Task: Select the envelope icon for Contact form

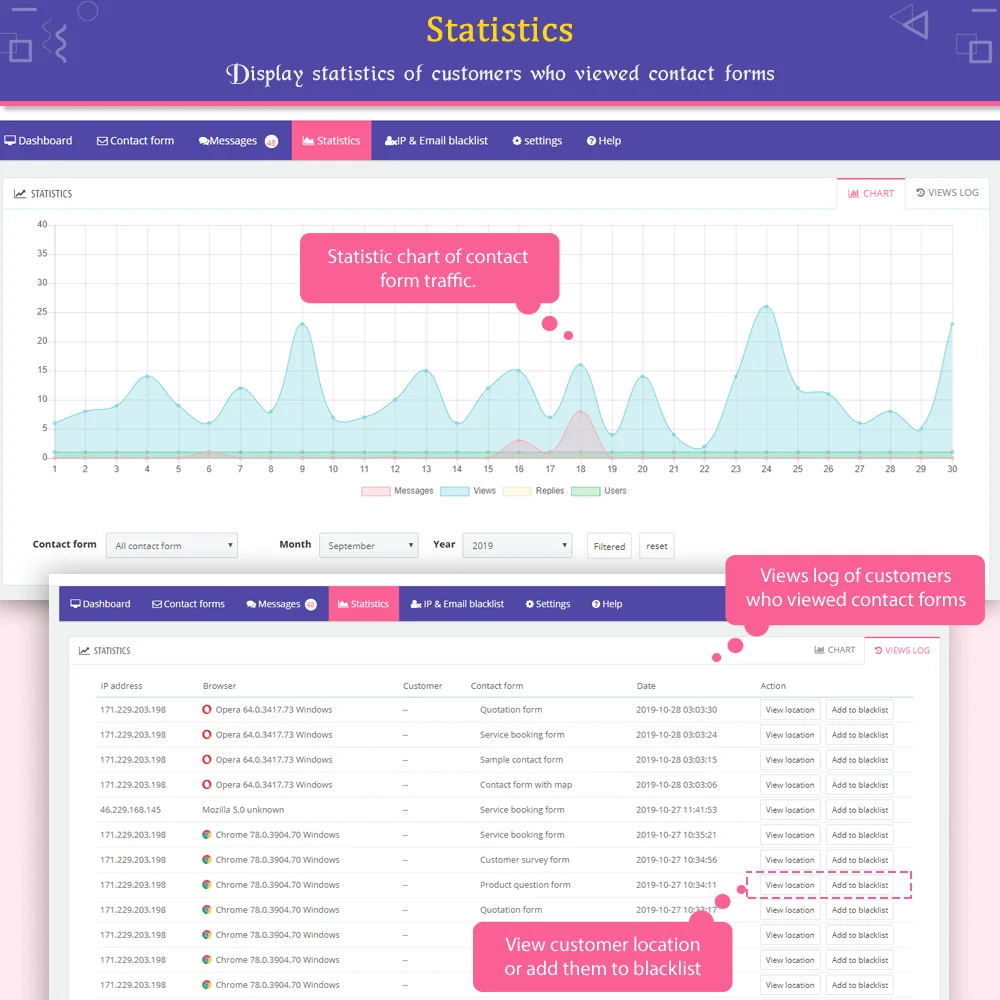Action: (x=102, y=140)
